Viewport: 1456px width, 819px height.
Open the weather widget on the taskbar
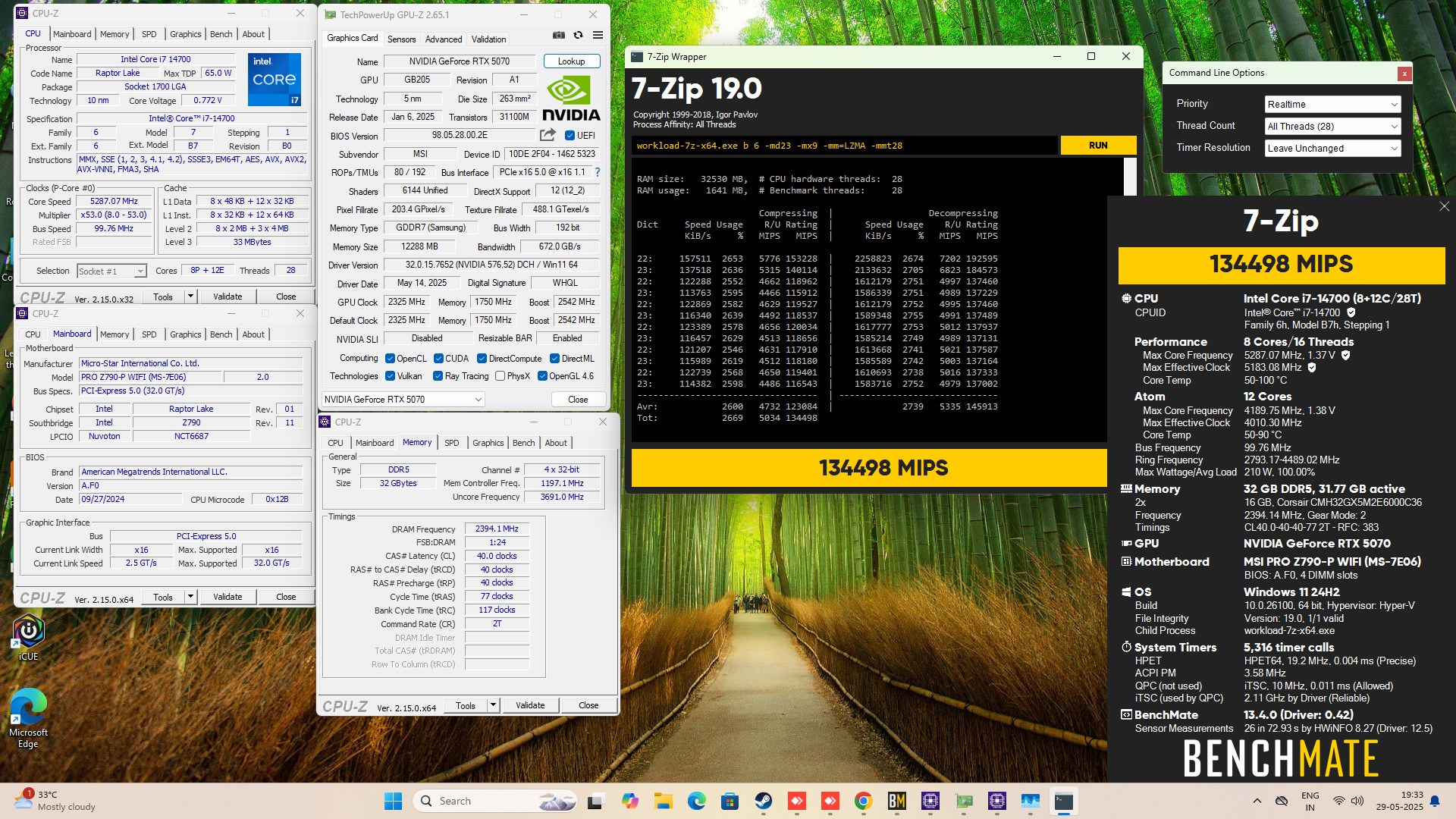[57, 801]
